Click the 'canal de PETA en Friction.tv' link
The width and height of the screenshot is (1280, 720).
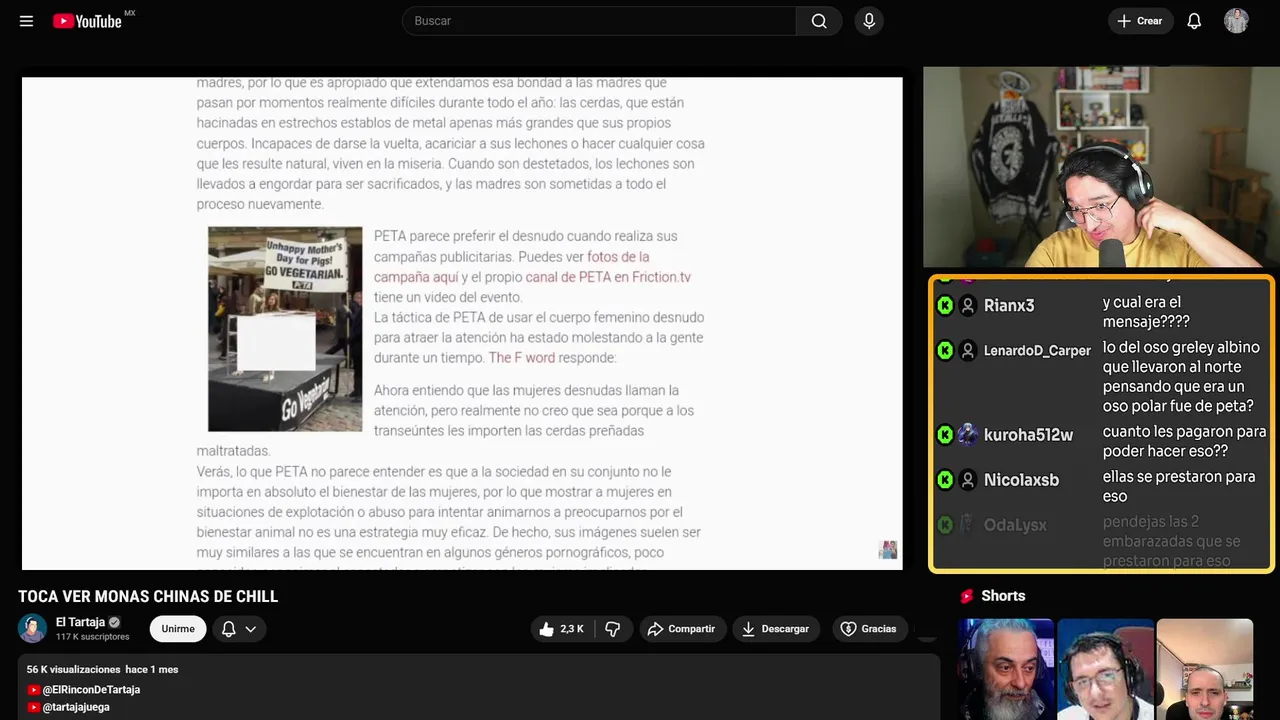click(x=608, y=277)
